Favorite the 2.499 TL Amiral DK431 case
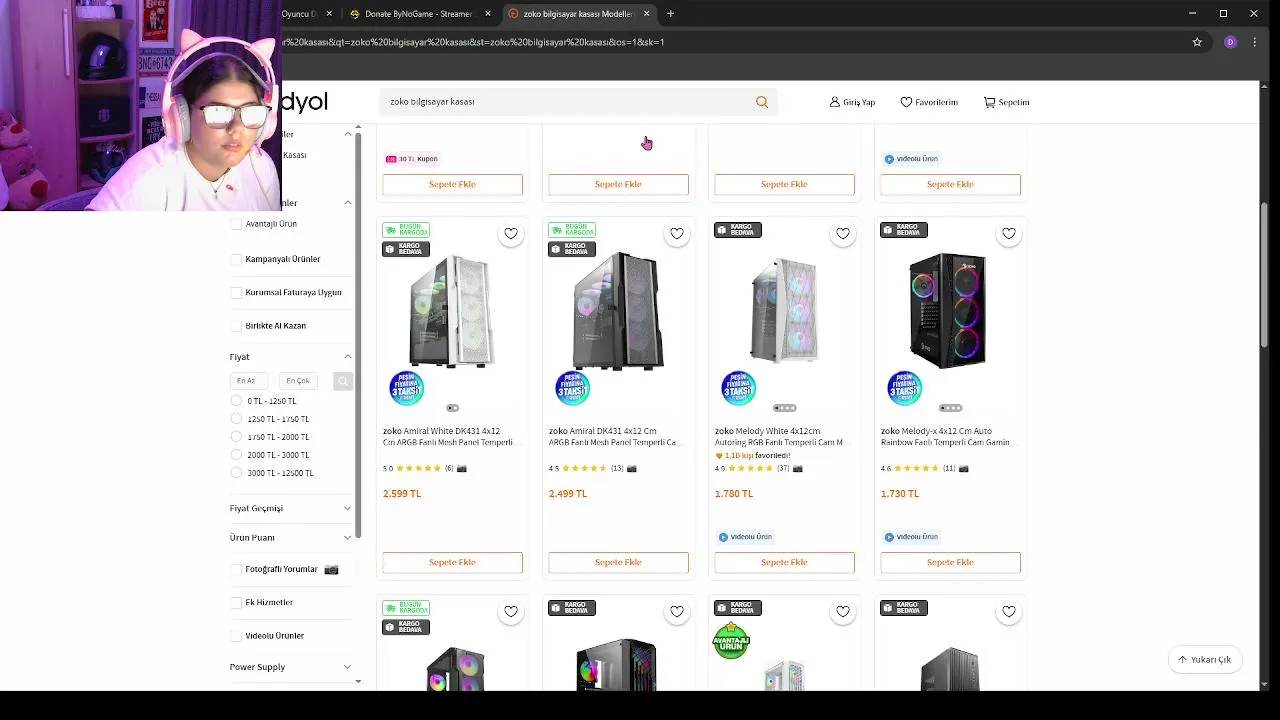Screen dimensions: 1280x720 [x=677, y=234]
